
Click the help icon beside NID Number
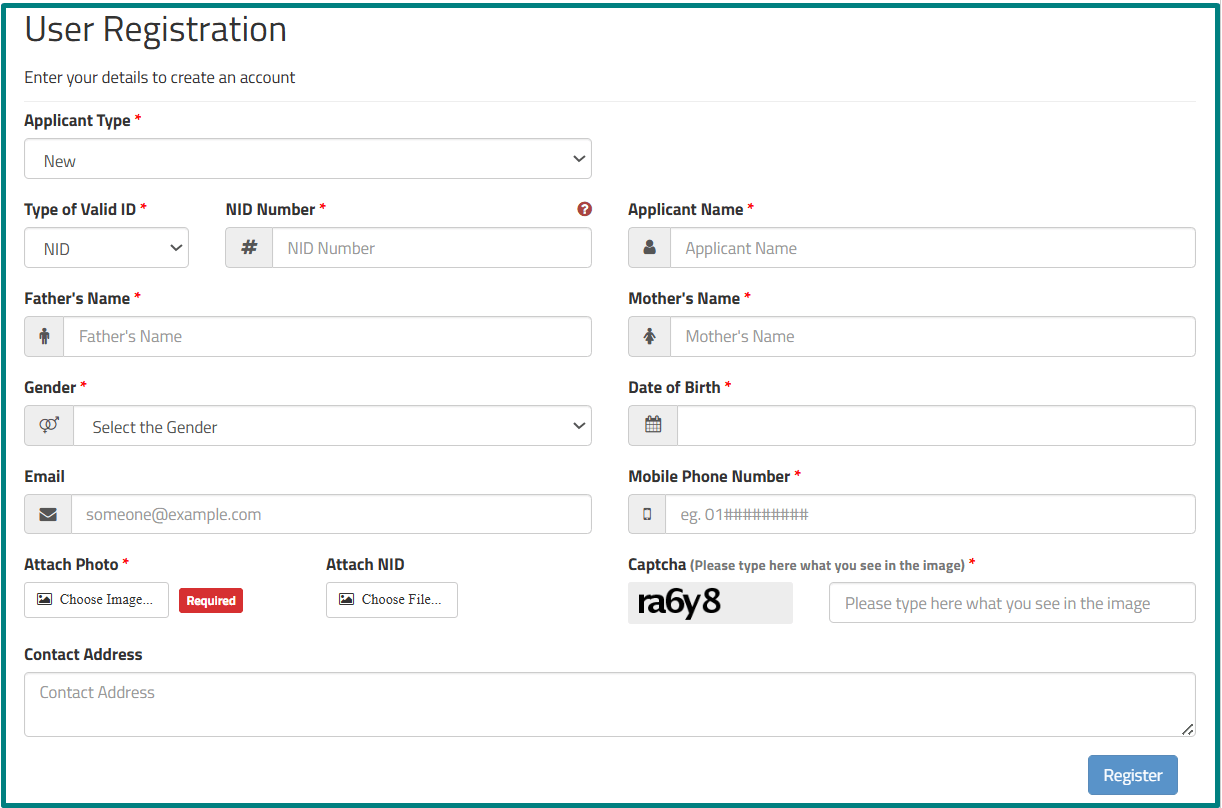click(x=585, y=209)
